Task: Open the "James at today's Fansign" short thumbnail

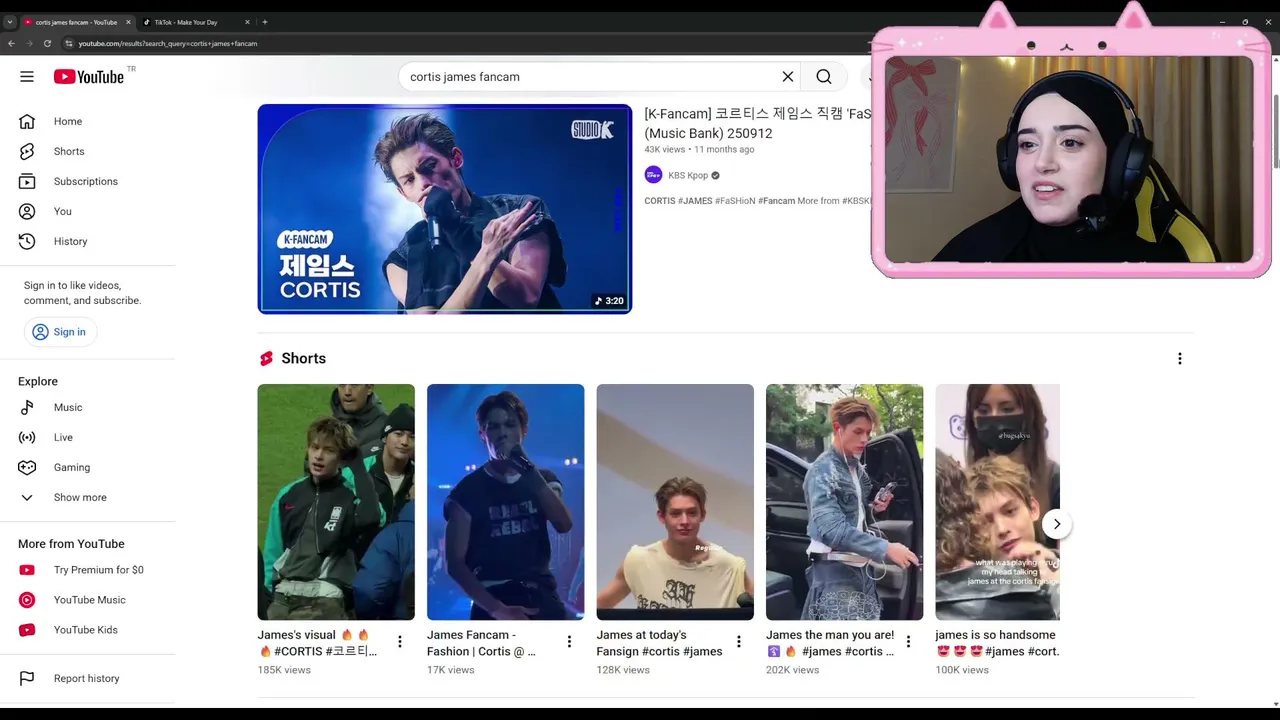Action: coord(675,502)
